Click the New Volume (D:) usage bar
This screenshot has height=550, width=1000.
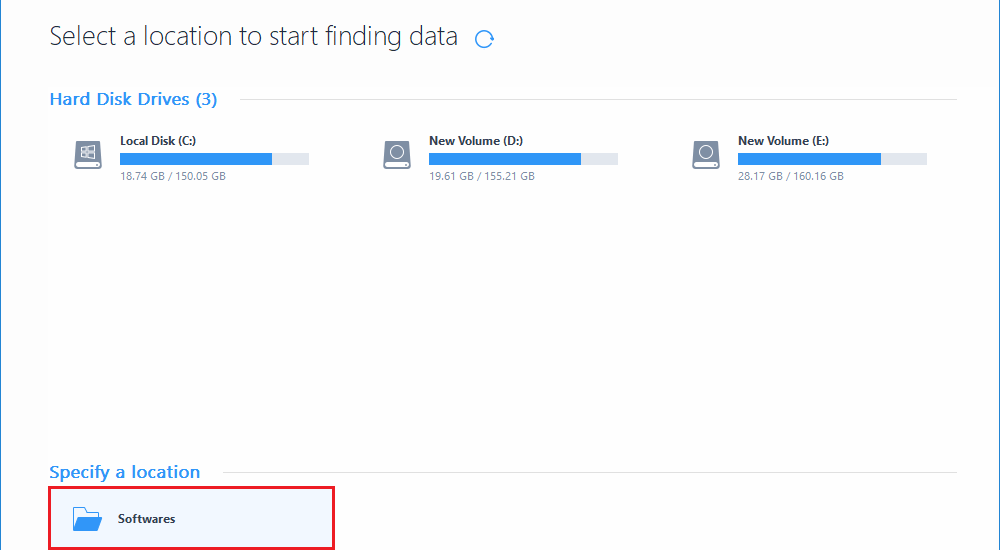pos(523,159)
